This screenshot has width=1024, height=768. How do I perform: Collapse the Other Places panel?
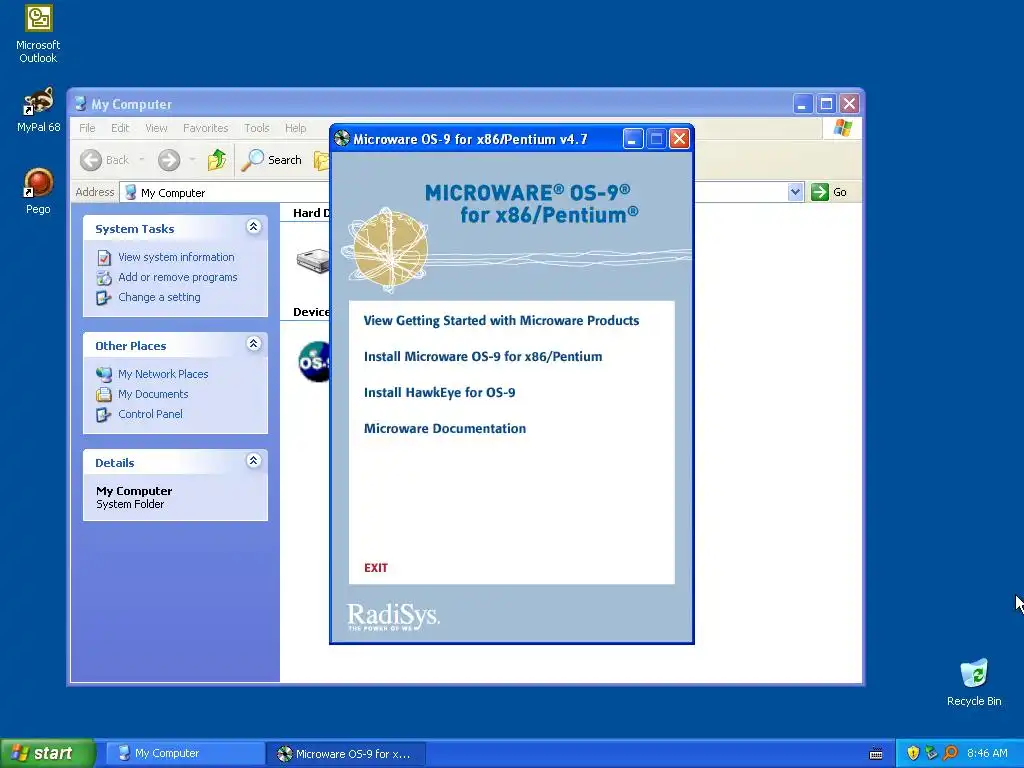[x=253, y=344]
